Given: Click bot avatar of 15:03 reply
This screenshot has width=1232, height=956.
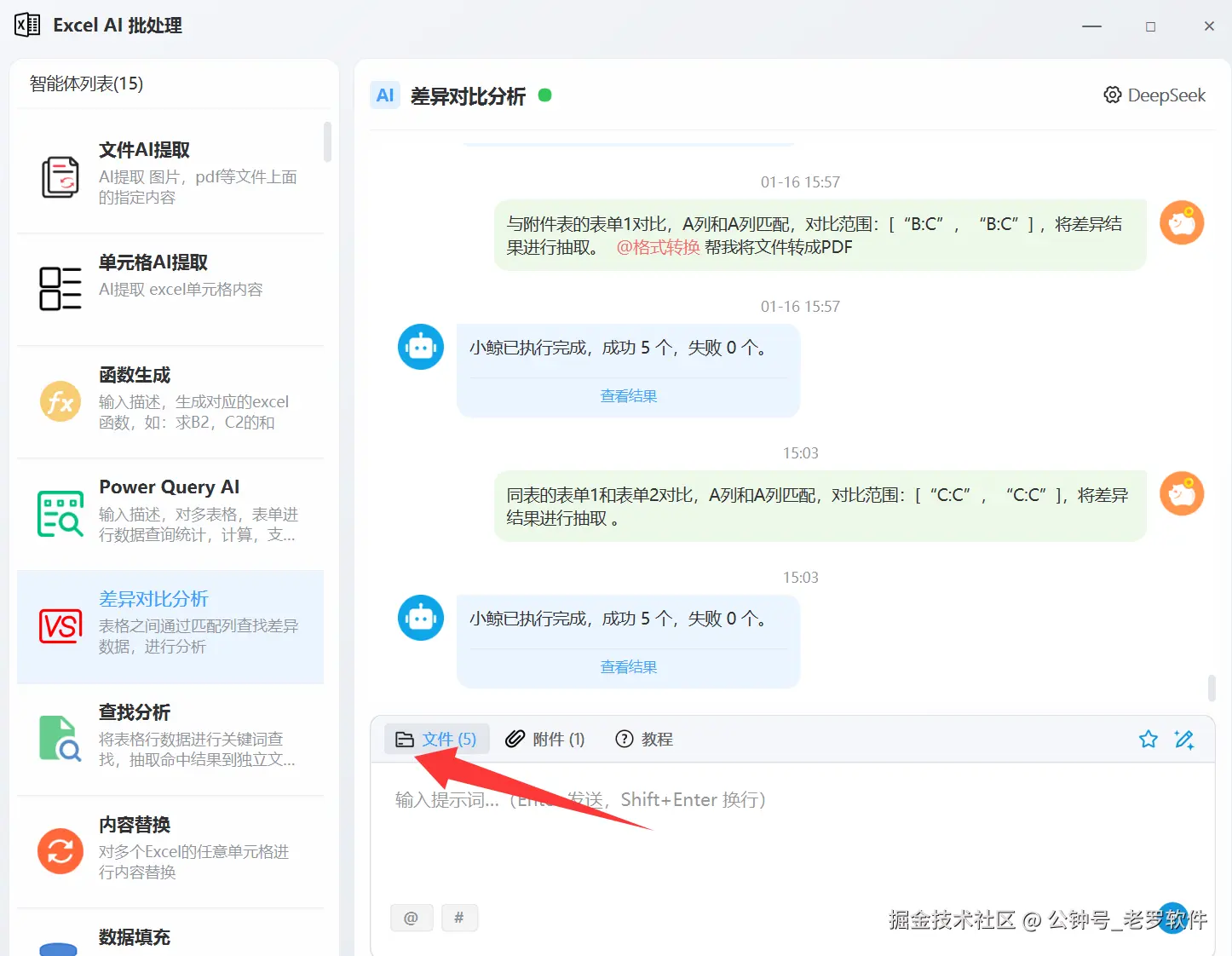Looking at the screenshot, I should [421, 618].
